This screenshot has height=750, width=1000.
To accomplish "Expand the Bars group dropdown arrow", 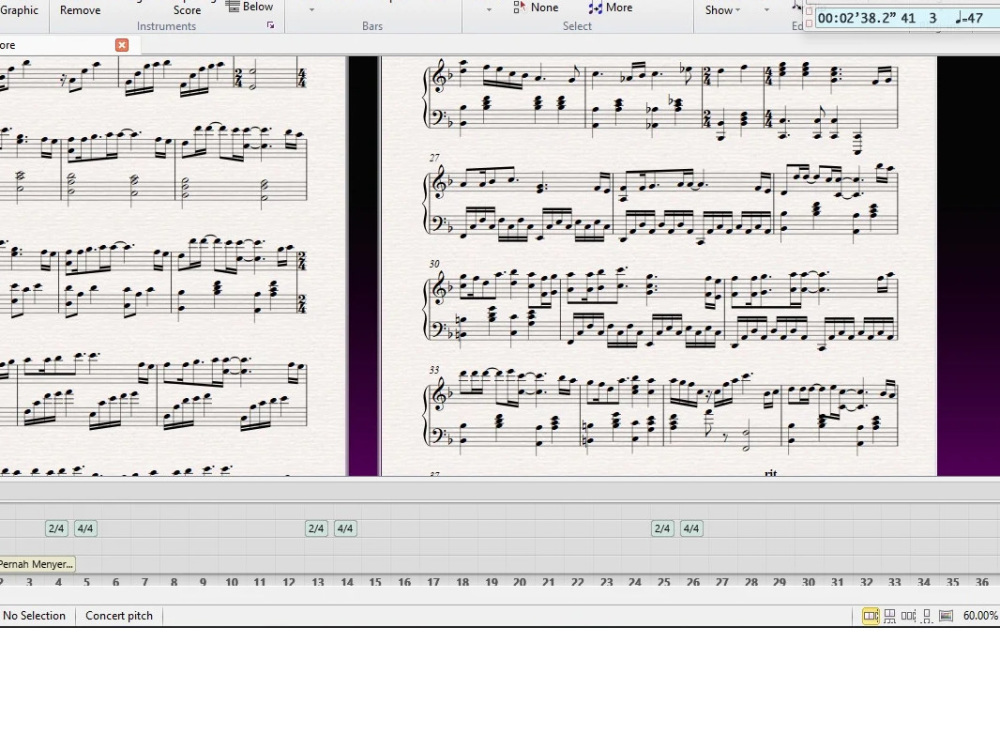I will point(312,10).
